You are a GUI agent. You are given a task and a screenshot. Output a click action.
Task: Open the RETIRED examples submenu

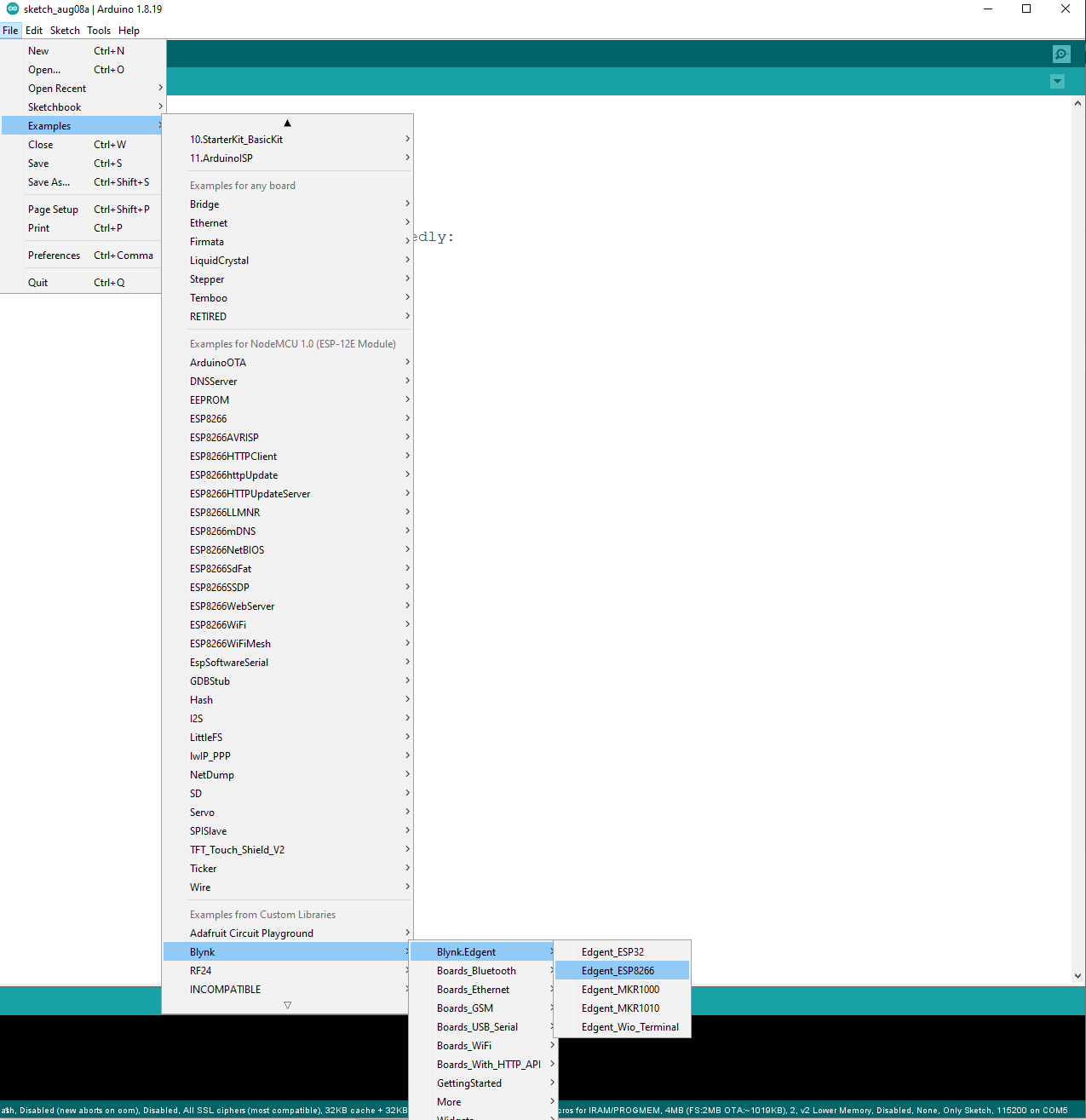pyautogui.click(x=287, y=317)
